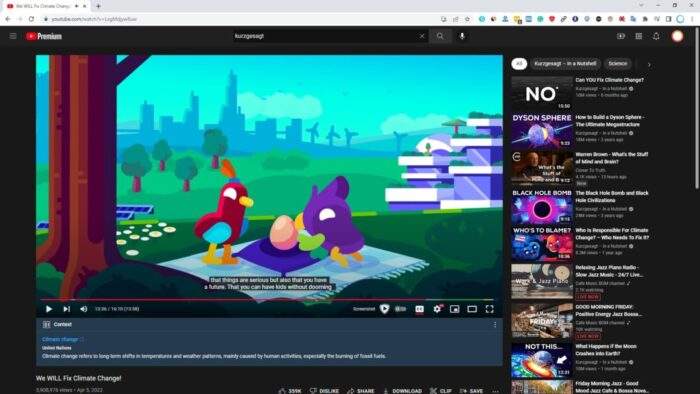This screenshot has width=700, height=394.
Task: Search with voice microphone icon
Action: click(x=462, y=36)
